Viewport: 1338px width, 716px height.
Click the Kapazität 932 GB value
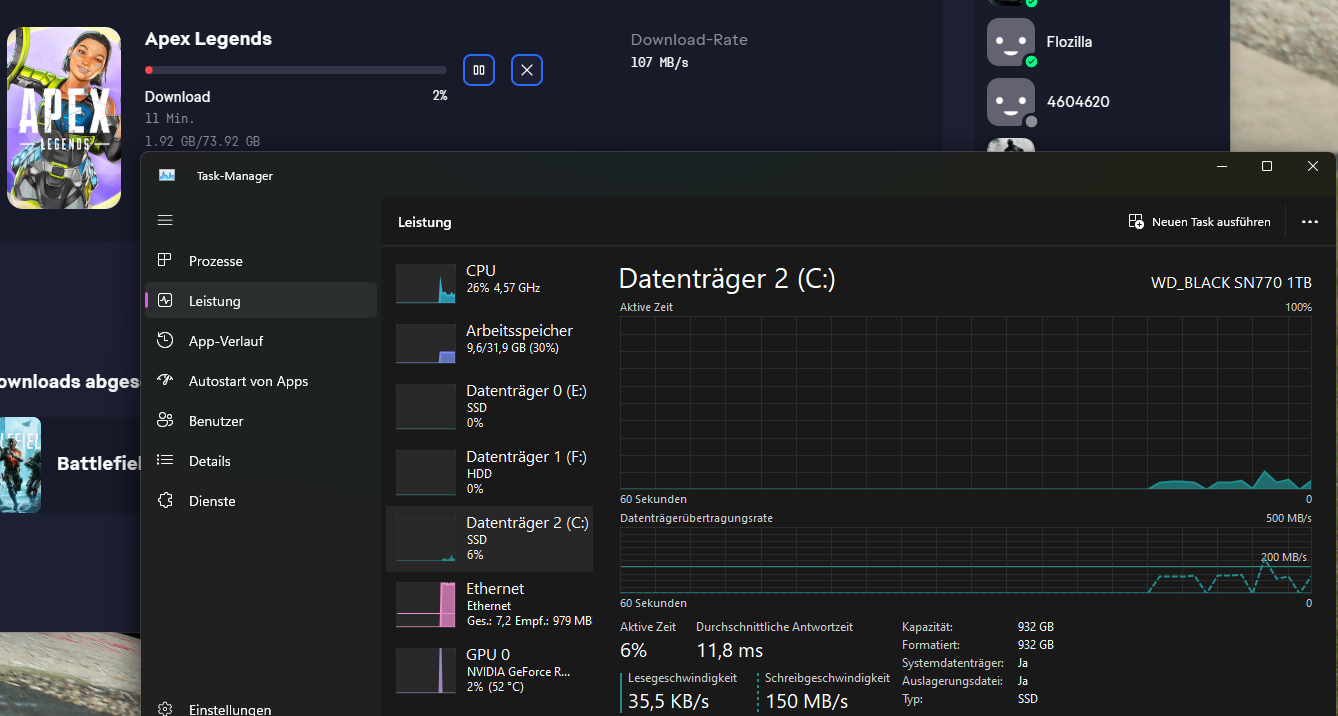[x=1036, y=627]
